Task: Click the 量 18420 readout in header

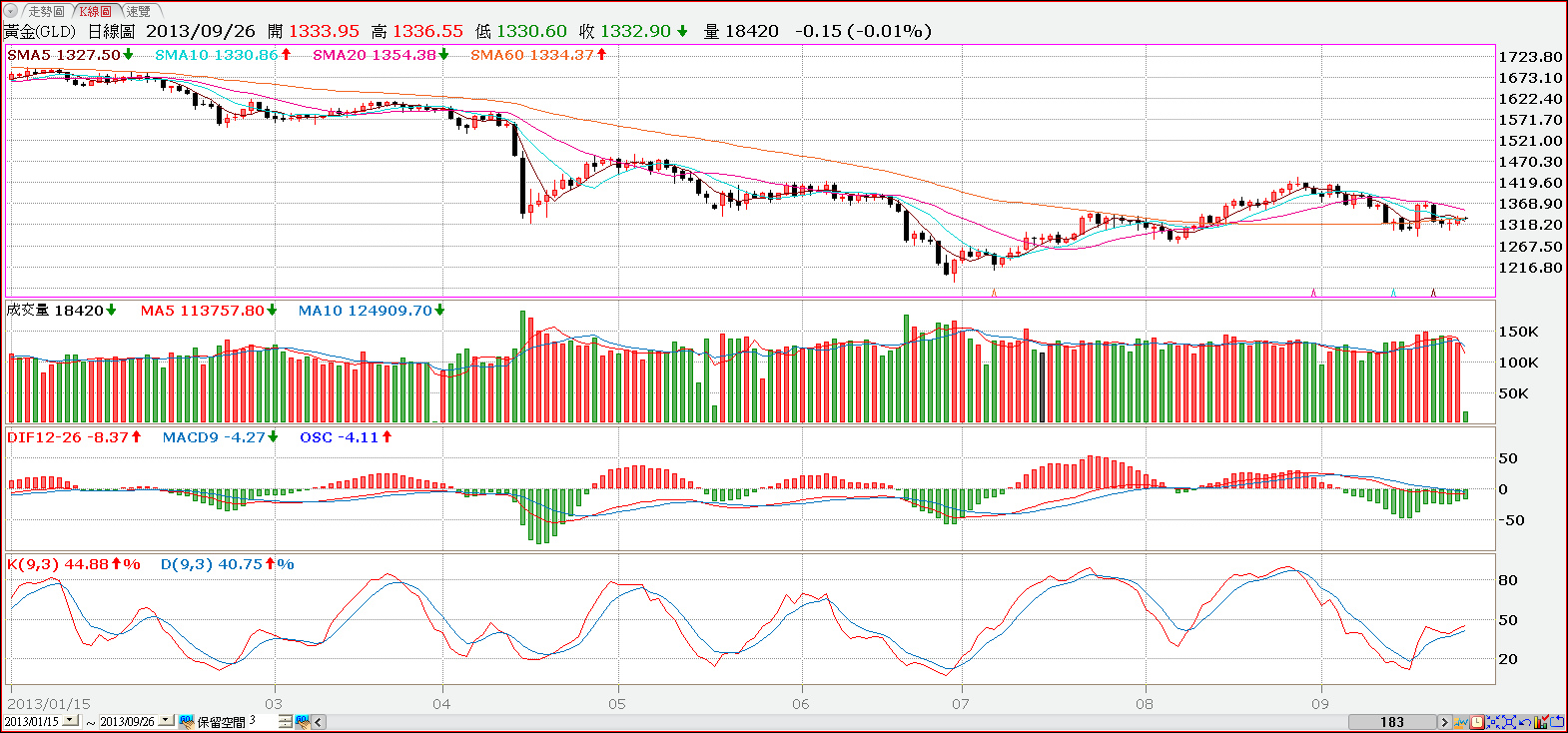Action: pos(741,31)
